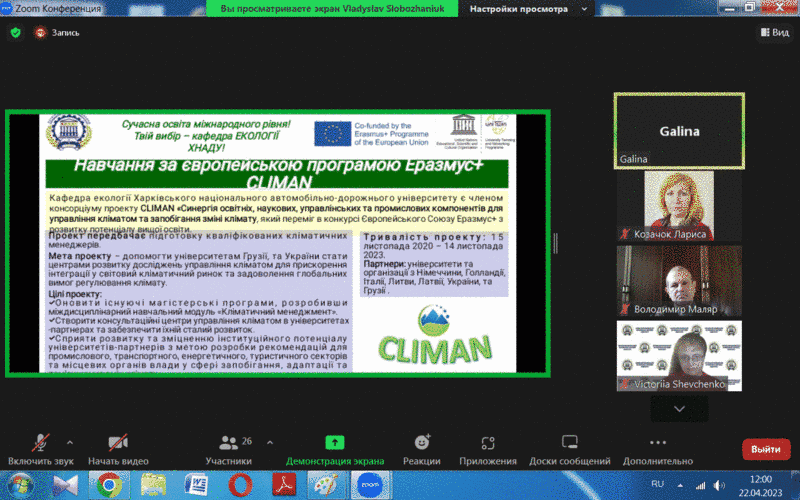Viewport: 800px width, 500px height.
Task: Select Козачок Лариса video tile
Action: 679,206
